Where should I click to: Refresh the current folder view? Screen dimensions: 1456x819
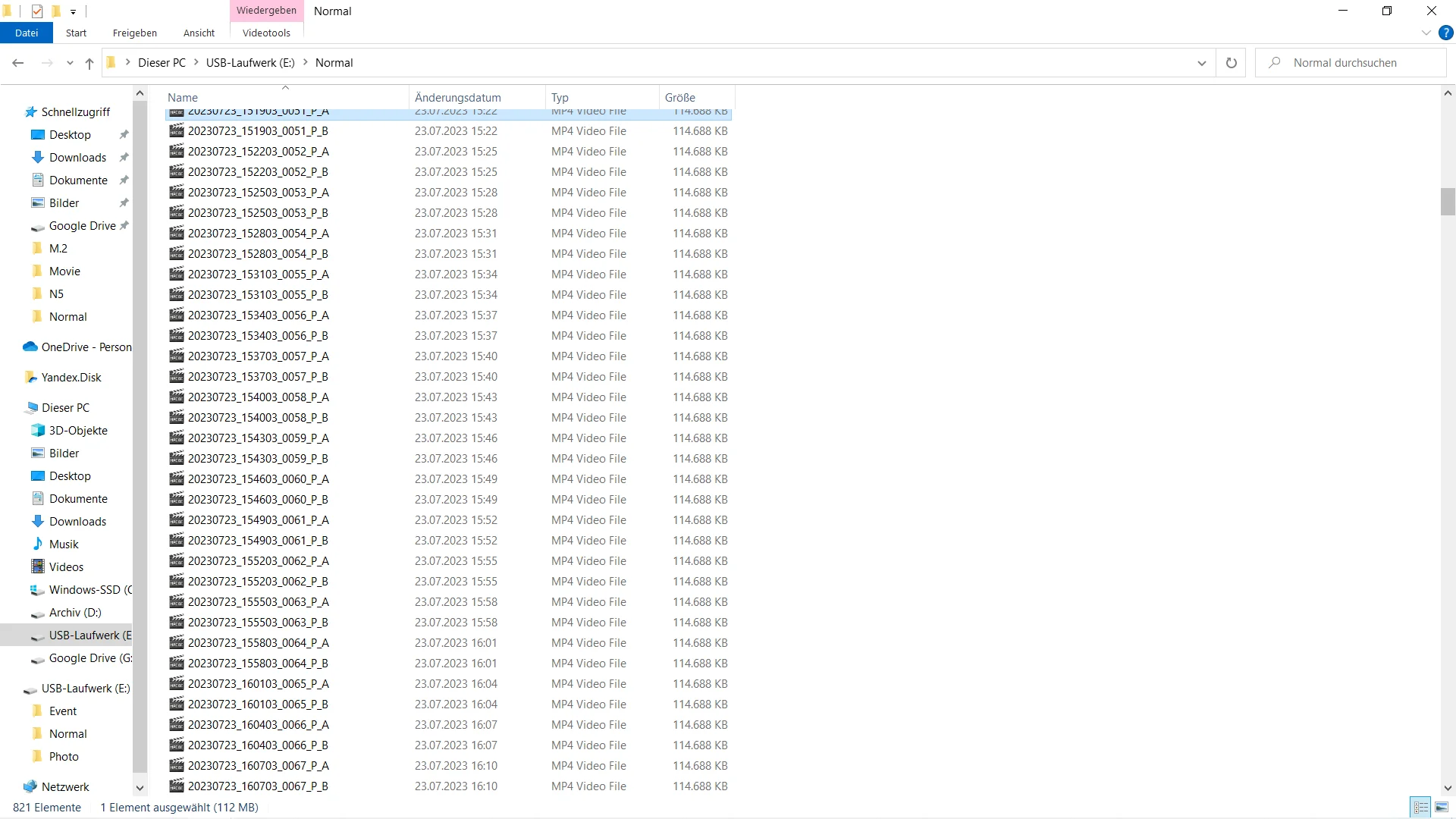1232,63
